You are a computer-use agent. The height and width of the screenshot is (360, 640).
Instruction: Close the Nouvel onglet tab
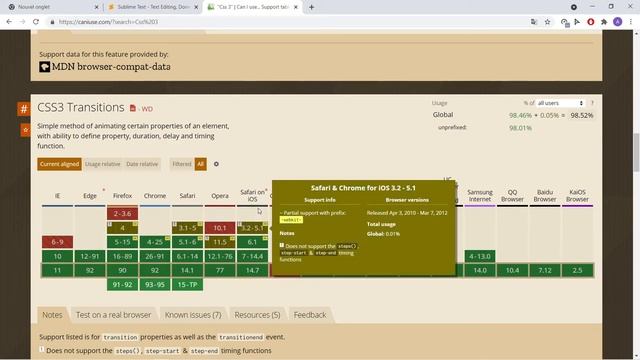(97, 7)
